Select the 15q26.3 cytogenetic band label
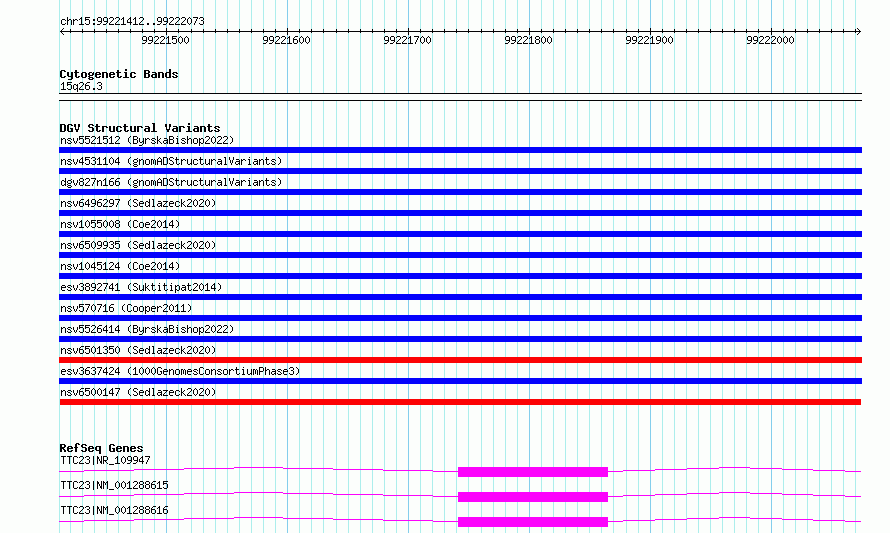The width and height of the screenshot is (890, 533). point(81,86)
